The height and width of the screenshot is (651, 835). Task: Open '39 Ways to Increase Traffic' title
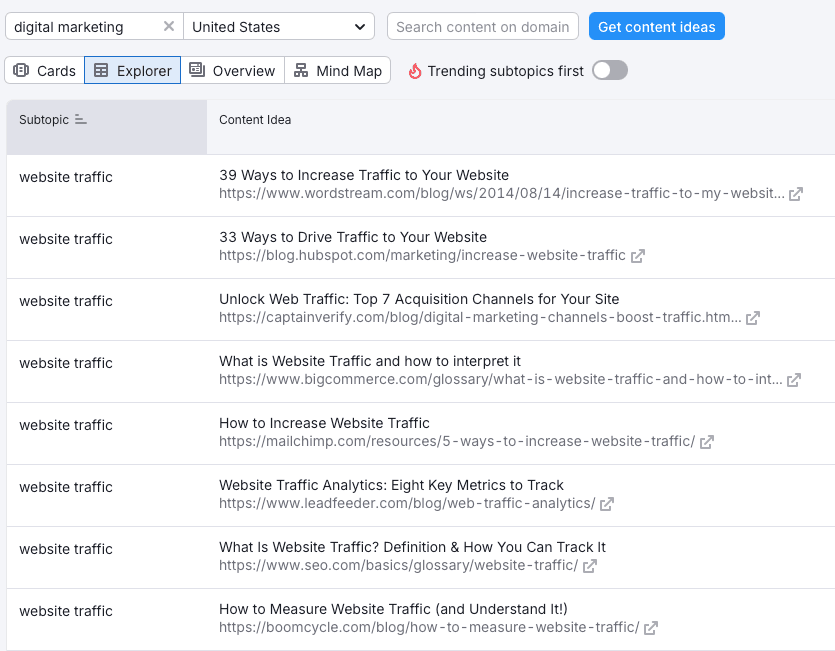tap(364, 175)
